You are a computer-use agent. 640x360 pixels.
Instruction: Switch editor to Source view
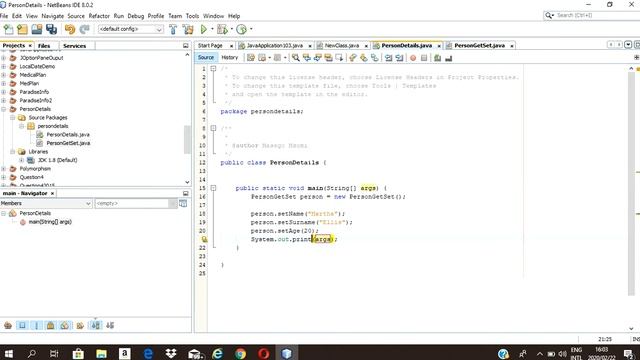[x=206, y=58]
